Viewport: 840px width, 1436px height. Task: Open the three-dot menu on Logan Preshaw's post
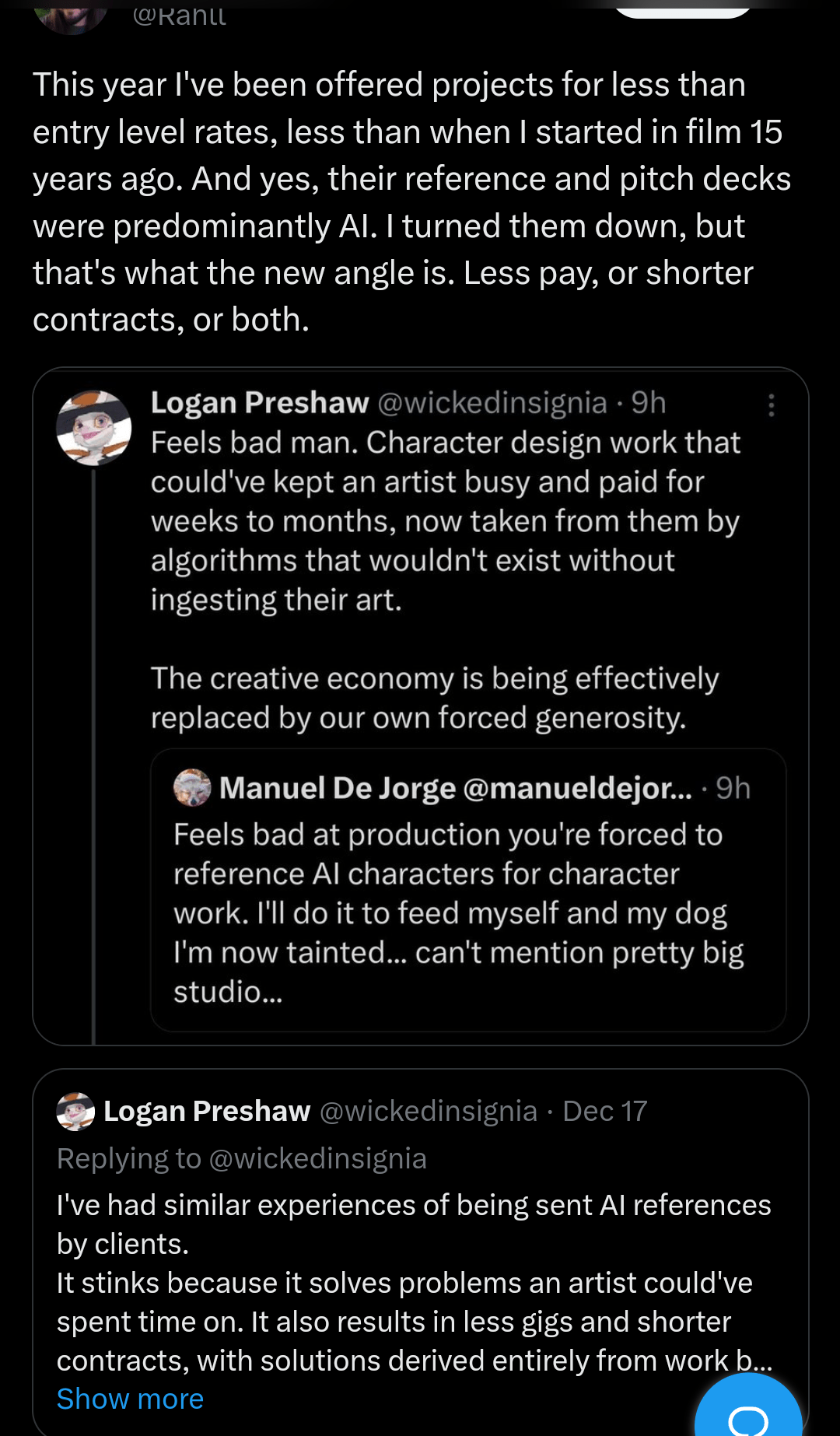[x=771, y=405]
